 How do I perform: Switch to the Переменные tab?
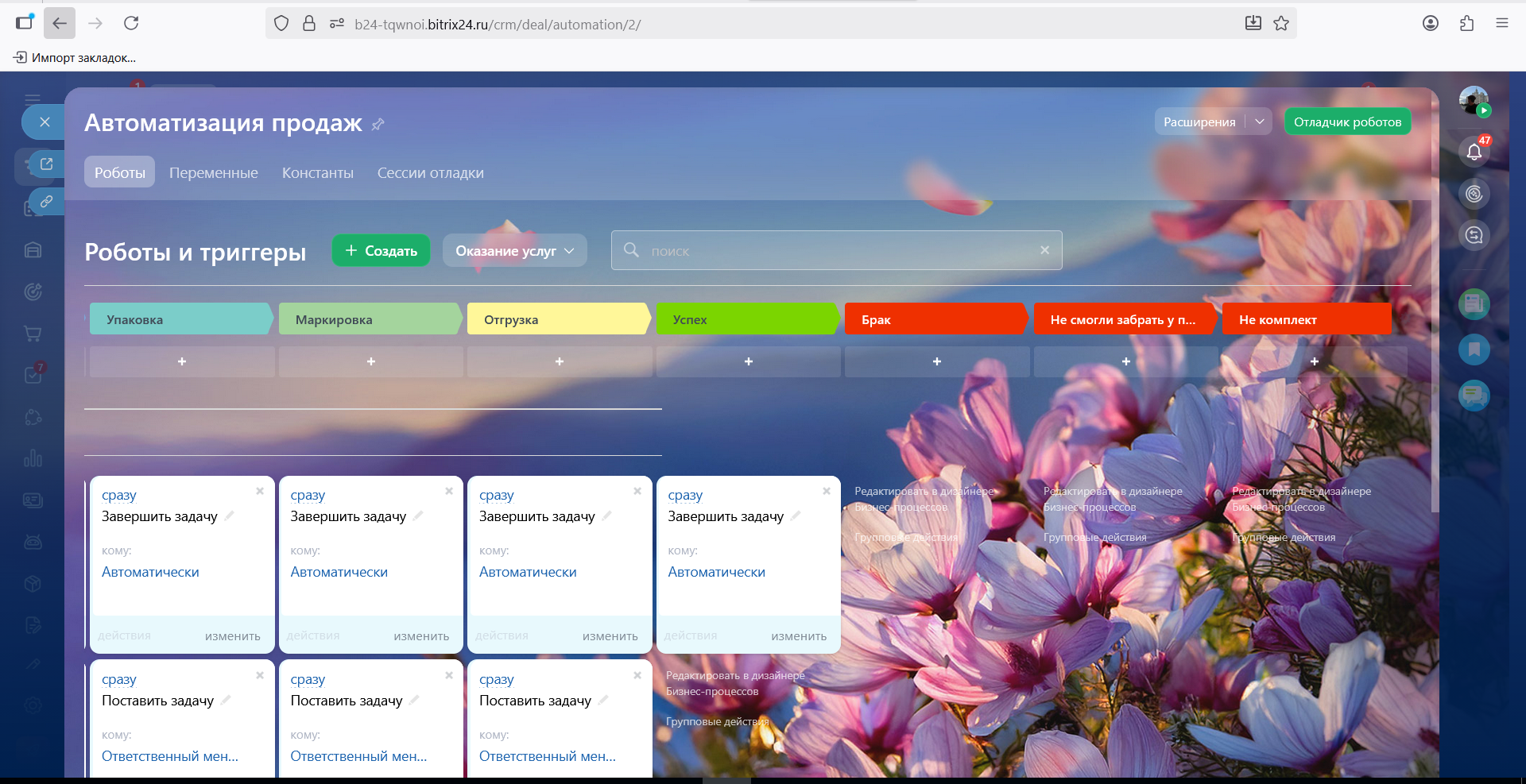point(214,172)
